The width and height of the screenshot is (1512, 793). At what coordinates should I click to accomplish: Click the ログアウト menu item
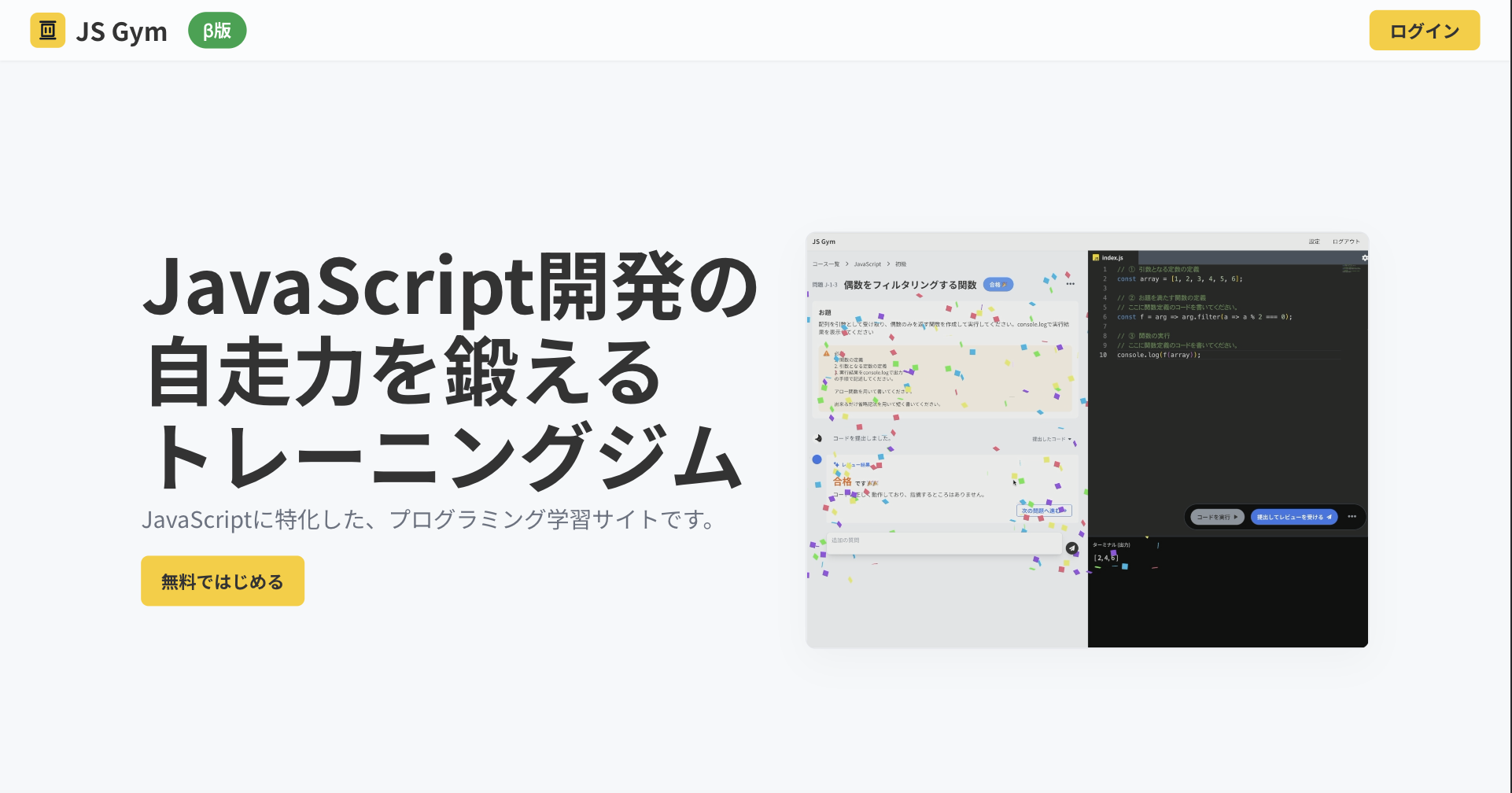(1346, 242)
